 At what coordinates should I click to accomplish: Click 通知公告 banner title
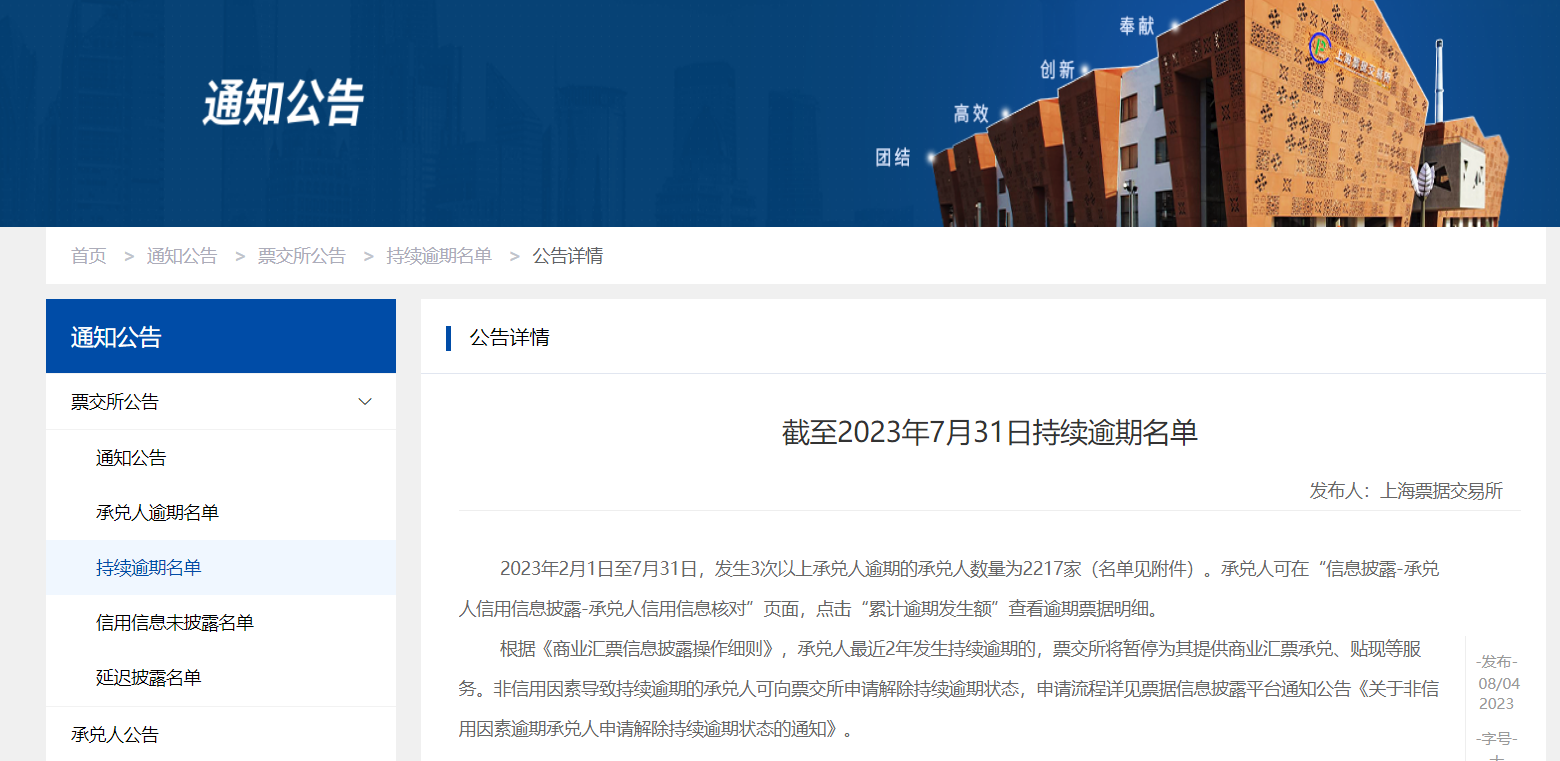point(284,103)
